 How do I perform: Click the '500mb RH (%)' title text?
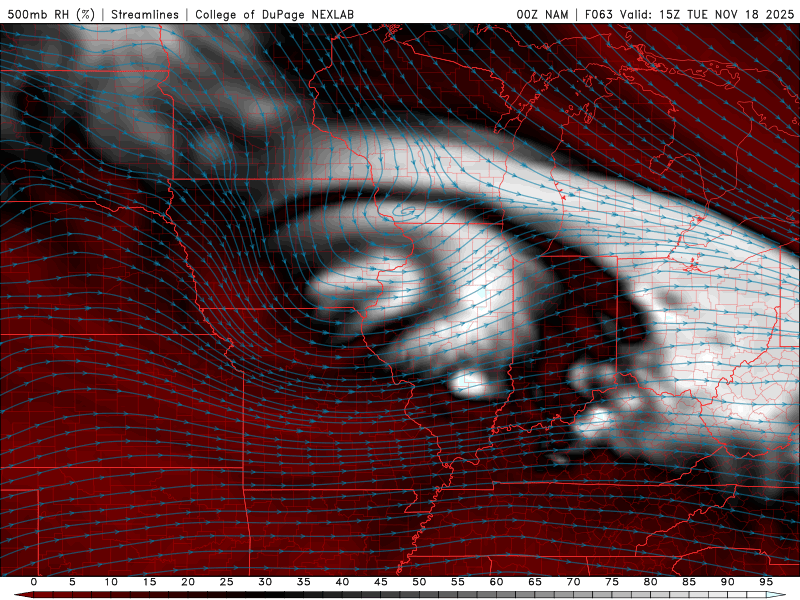51,14
